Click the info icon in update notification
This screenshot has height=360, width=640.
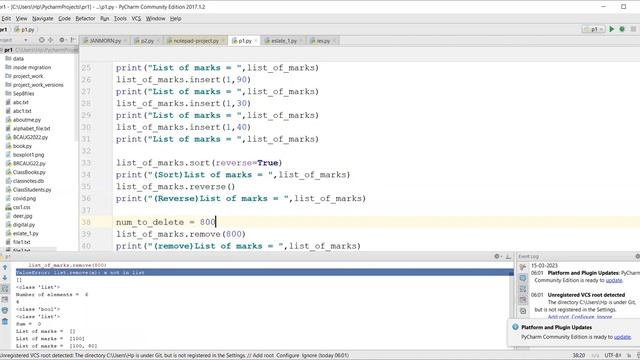point(515,327)
